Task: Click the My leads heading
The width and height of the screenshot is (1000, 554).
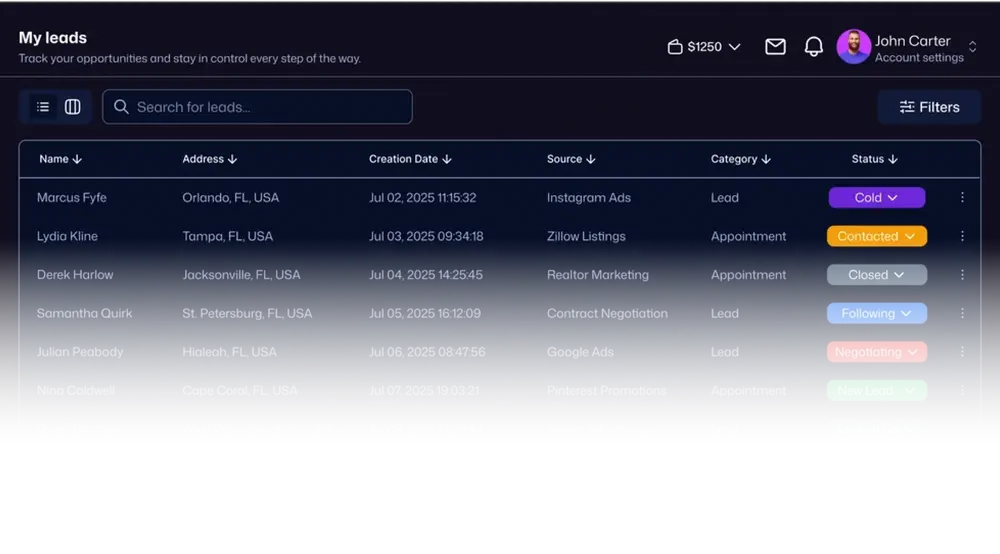Action: [x=52, y=38]
